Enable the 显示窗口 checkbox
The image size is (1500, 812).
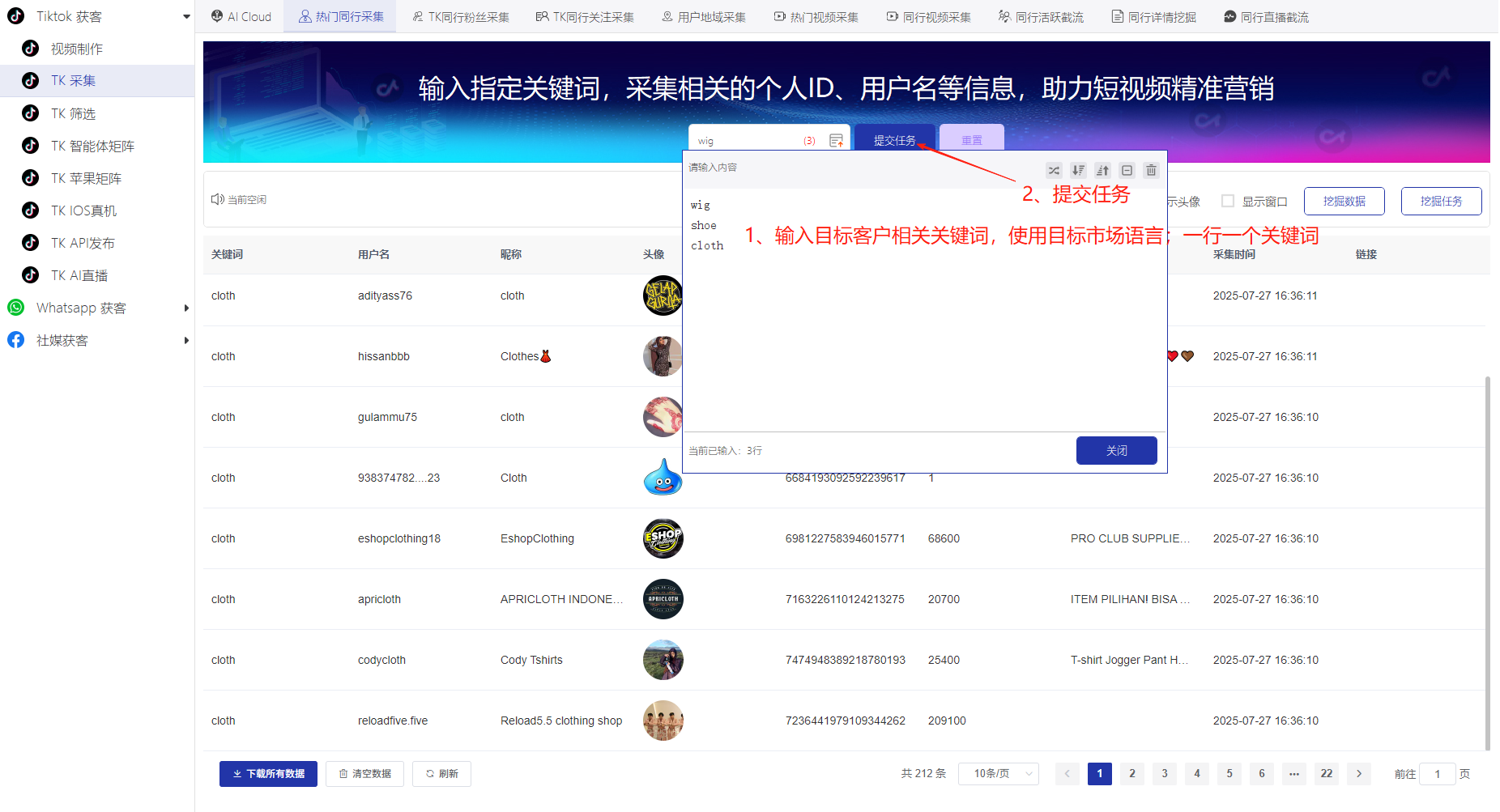pyautogui.click(x=1228, y=201)
